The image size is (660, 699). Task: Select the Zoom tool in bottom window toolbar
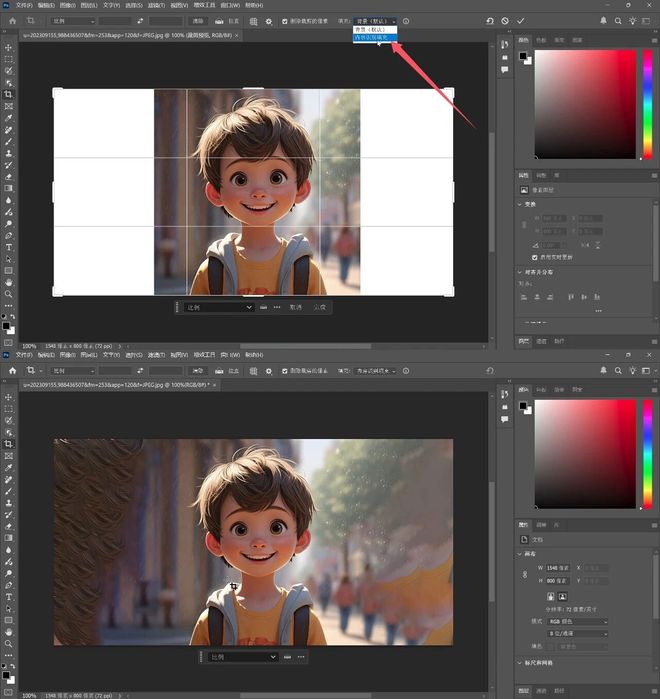point(8,644)
